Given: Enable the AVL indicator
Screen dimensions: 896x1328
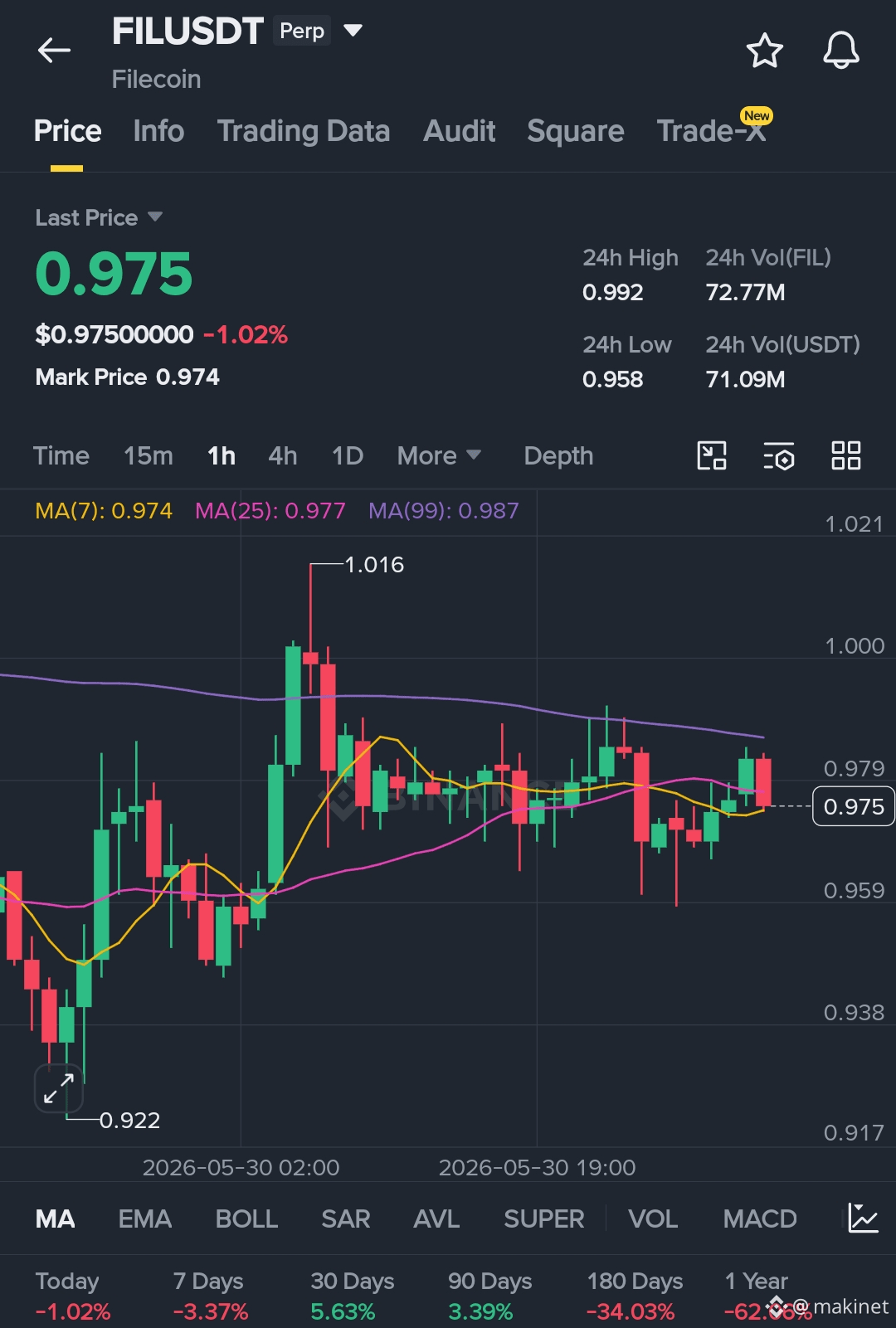Looking at the screenshot, I should pyautogui.click(x=436, y=1219).
